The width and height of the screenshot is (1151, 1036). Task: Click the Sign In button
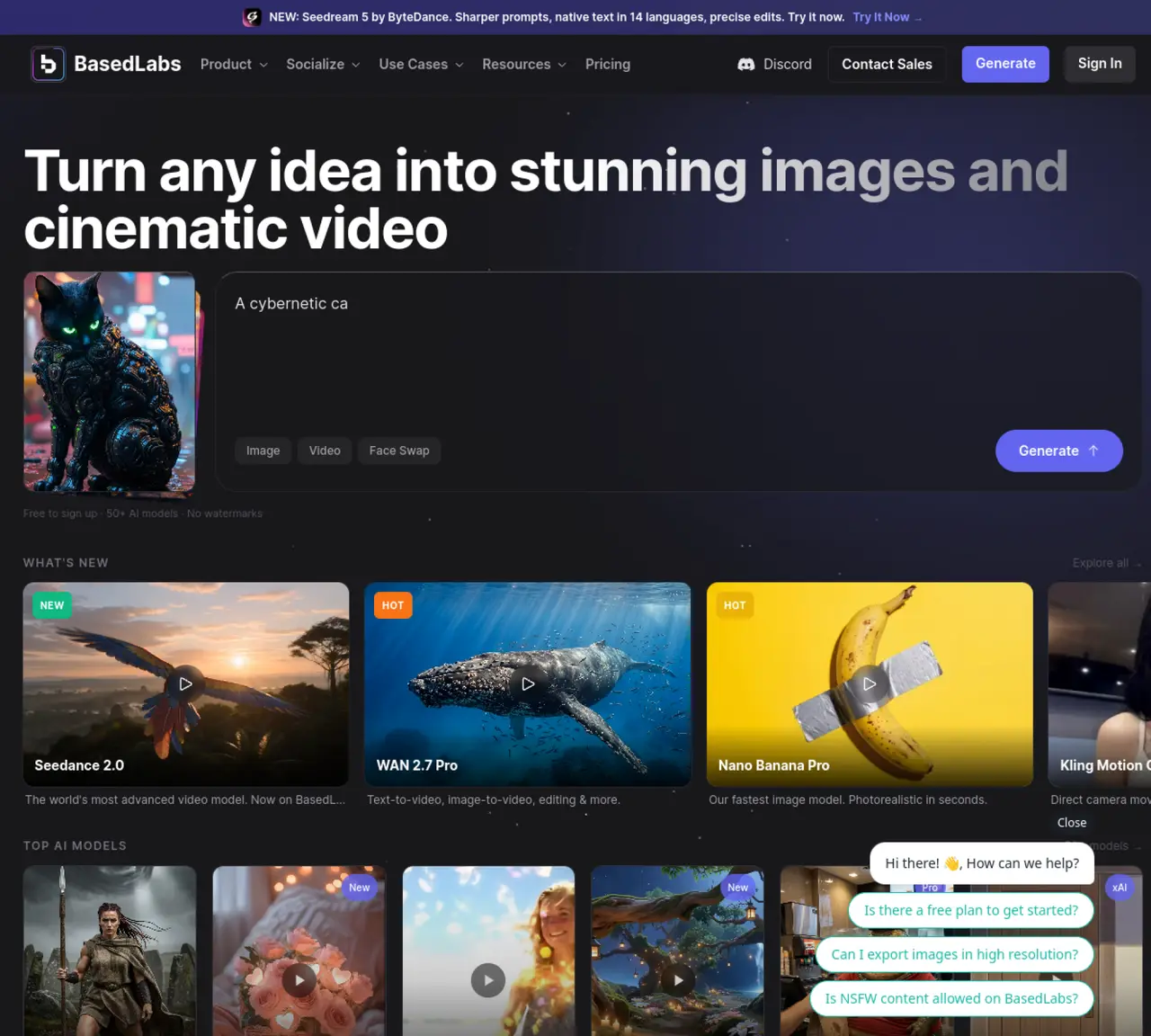point(1100,64)
